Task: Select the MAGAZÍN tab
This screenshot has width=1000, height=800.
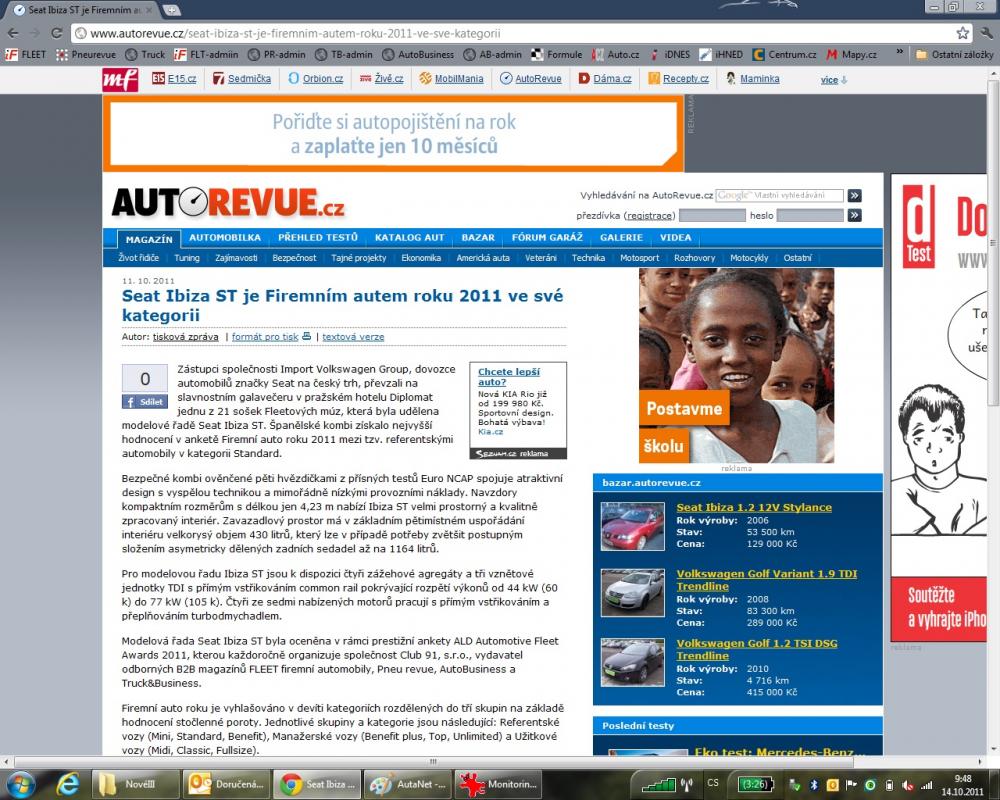Action: 149,239
